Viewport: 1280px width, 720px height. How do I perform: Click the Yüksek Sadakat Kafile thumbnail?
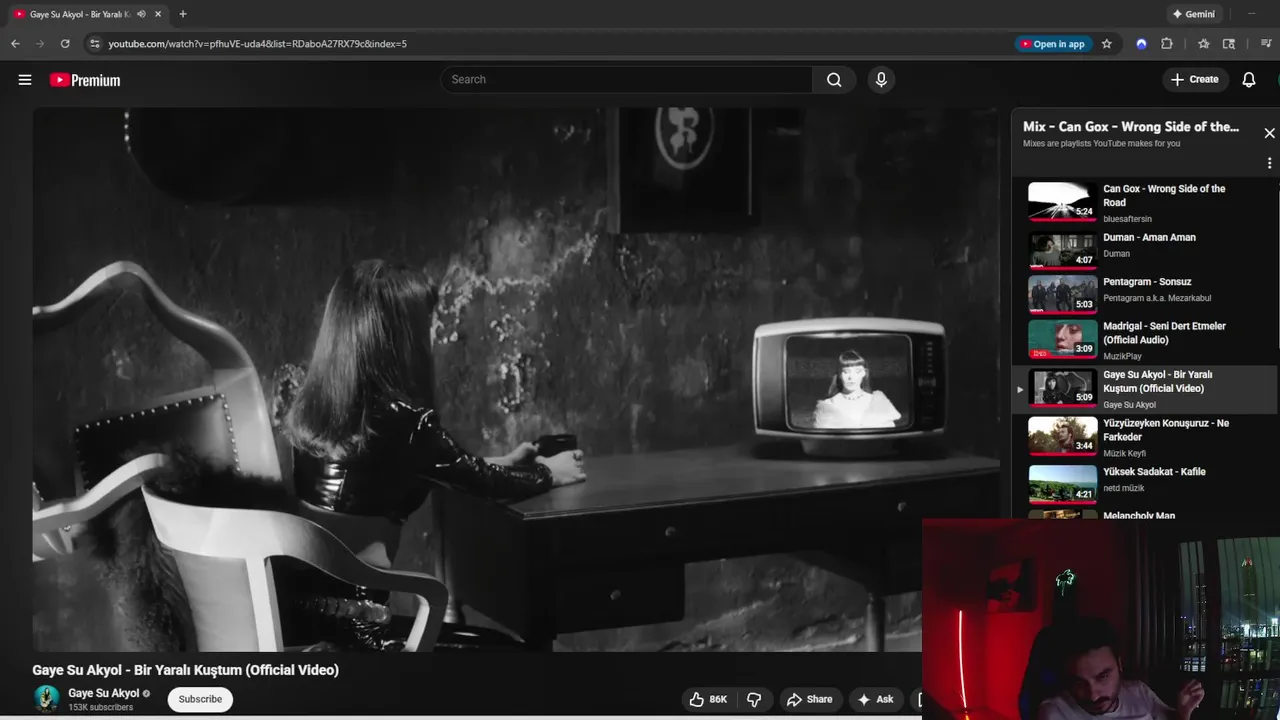click(x=1062, y=484)
